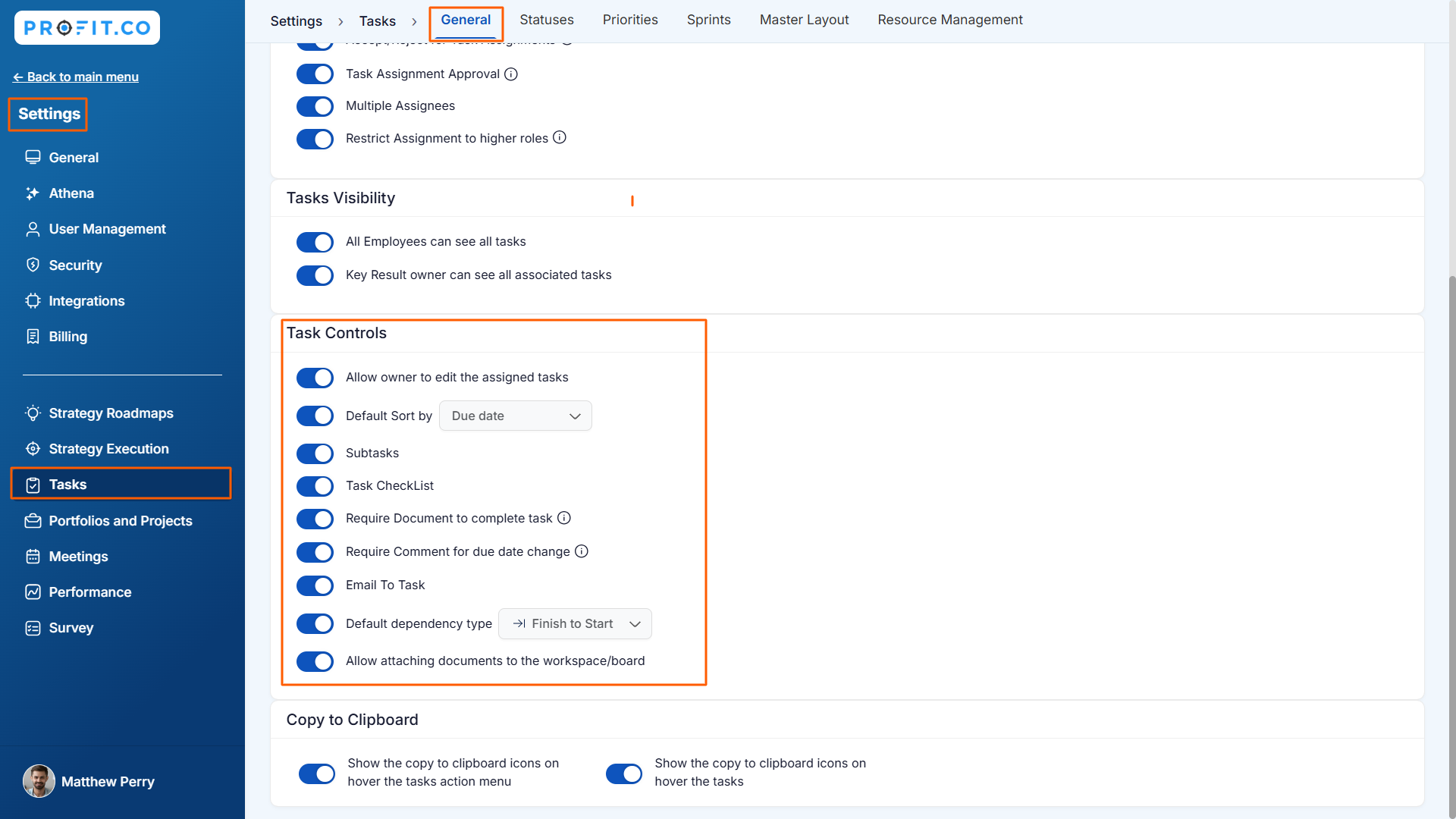Viewport: 1456px width, 819px height.
Task: Click info icon beside Restrict Assignment to higher roles
Action: (x=560, y=137)
